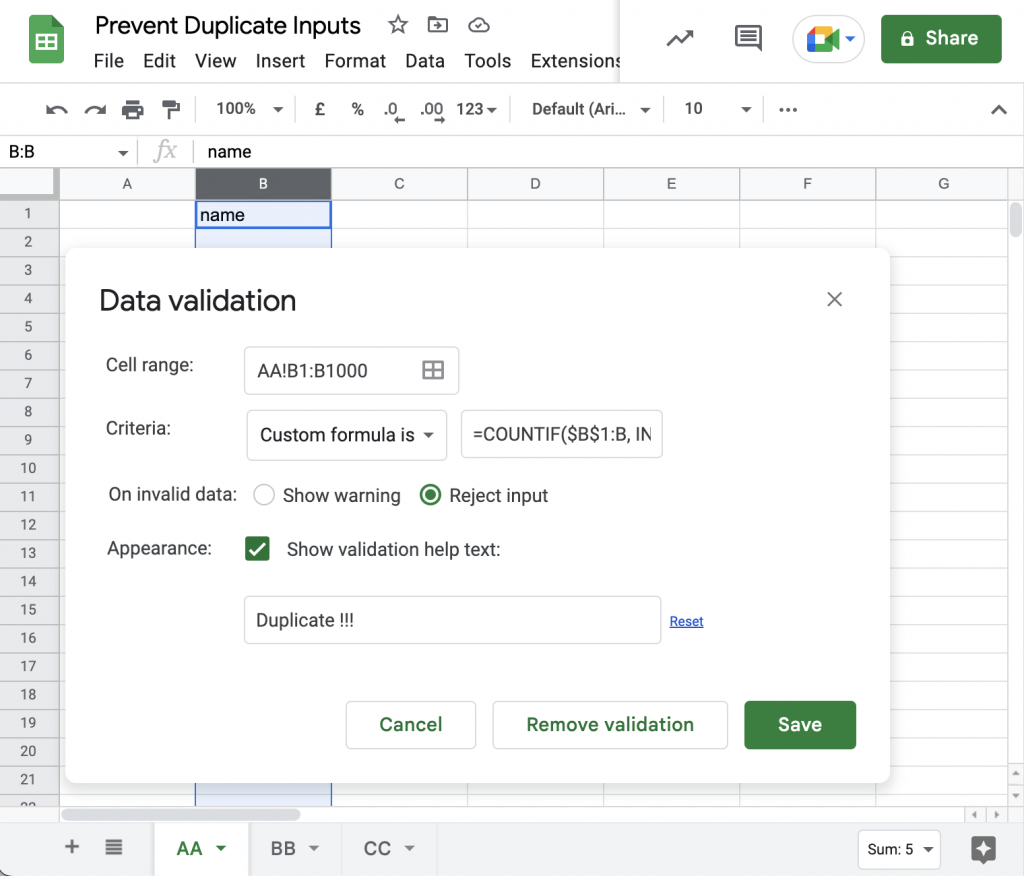Click the undo arrow
1024x876 pixels.
coord(57,109)
